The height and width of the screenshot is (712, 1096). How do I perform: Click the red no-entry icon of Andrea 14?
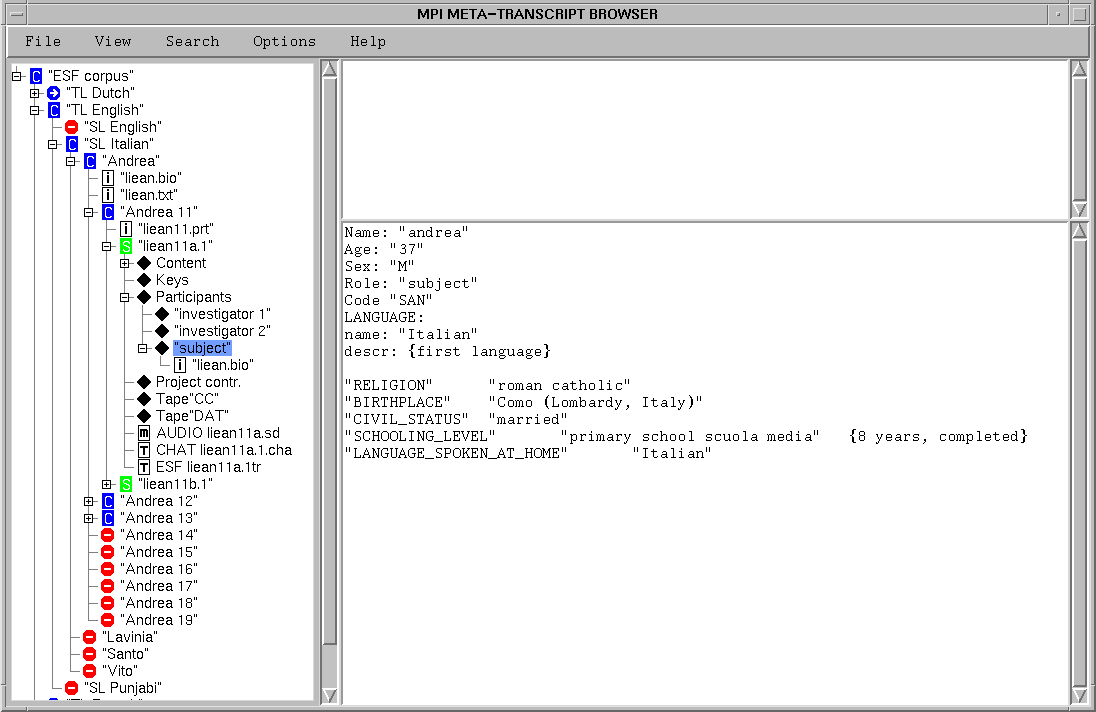(108, 535)
